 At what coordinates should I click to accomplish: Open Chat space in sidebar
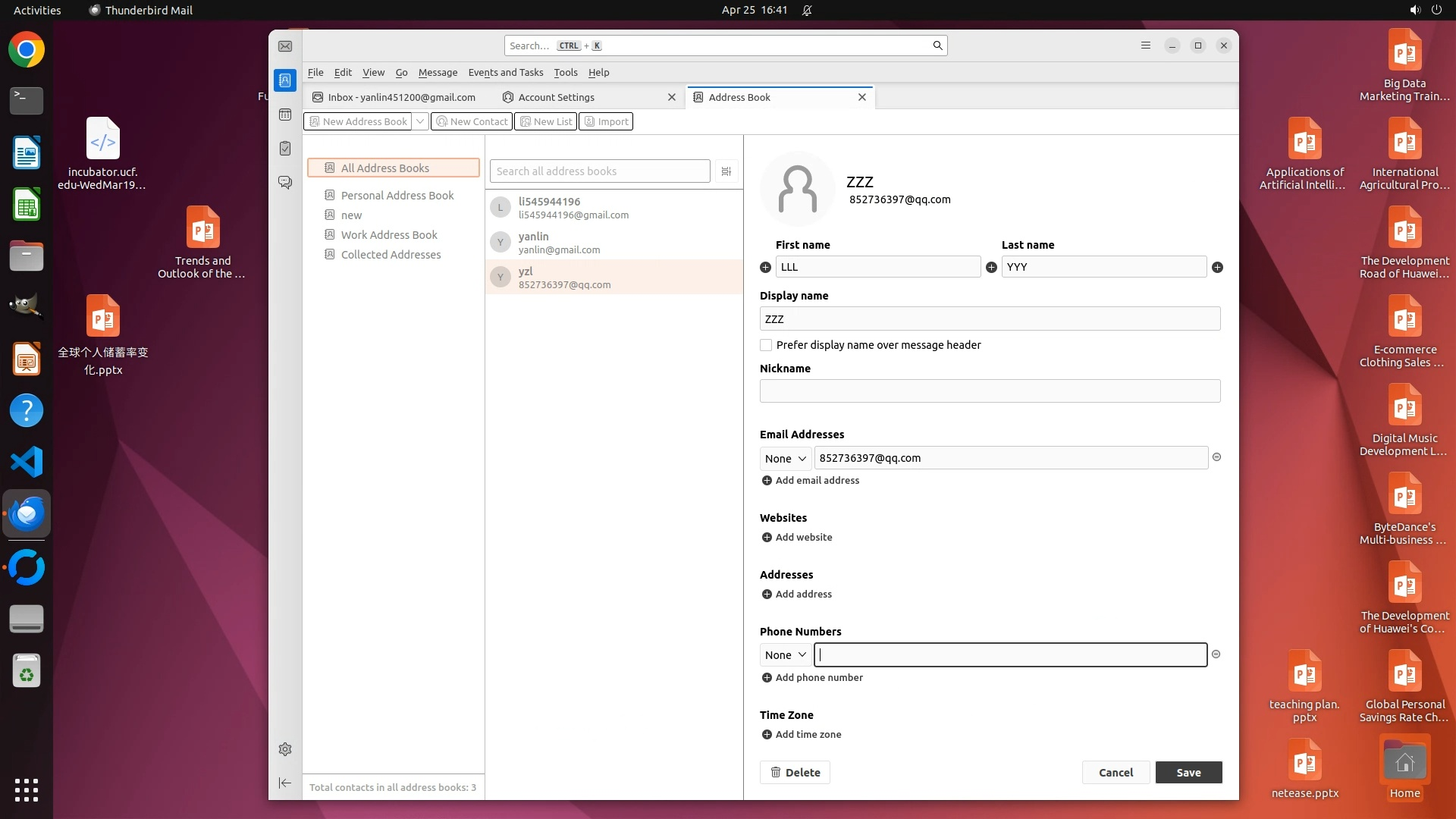(x=285, y=183)
